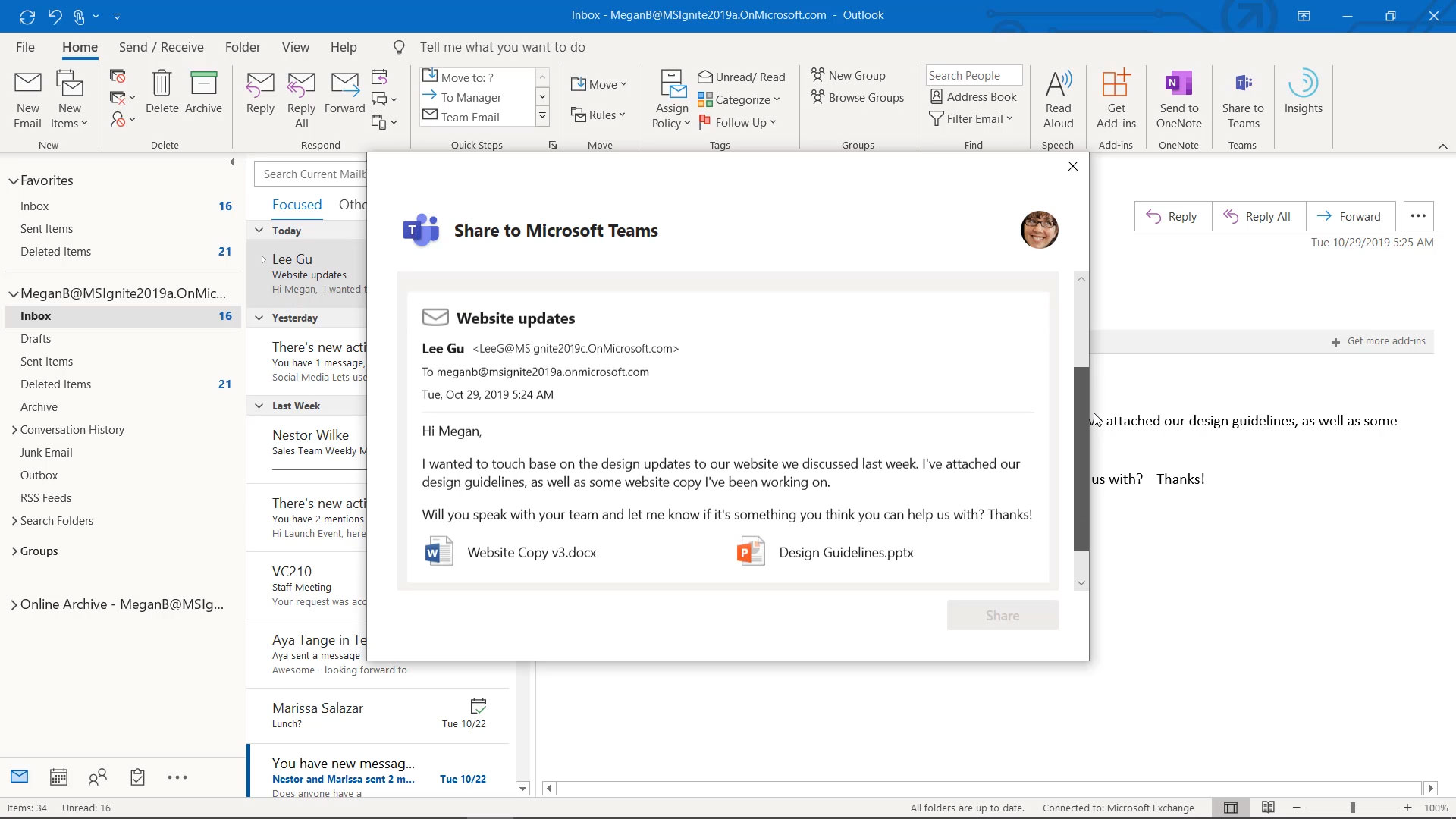Open the Assign Policy menu
Screen dimensions: 1456x819
[x=671, y=99]
